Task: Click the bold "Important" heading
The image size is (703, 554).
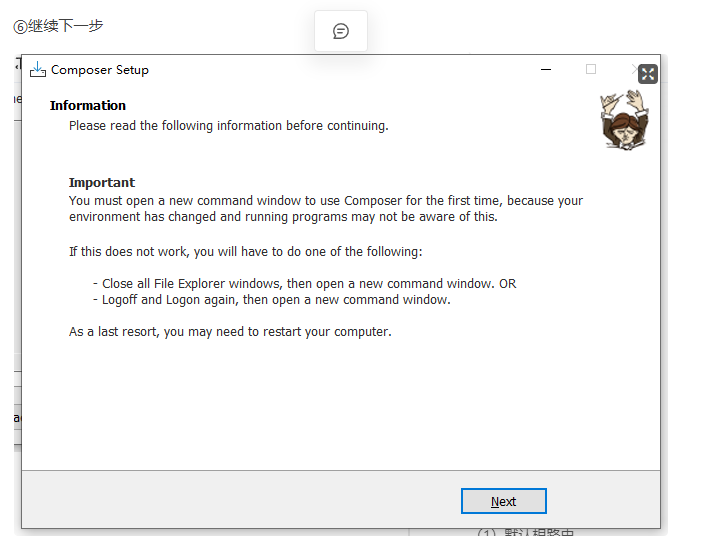Action: 101,182
